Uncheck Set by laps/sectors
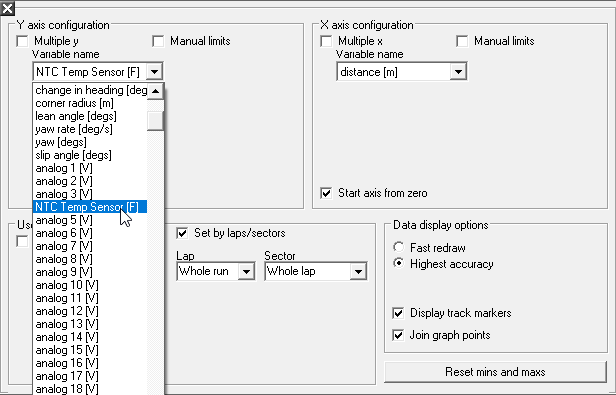The image size is (616, 395). (x=182, y=233)
